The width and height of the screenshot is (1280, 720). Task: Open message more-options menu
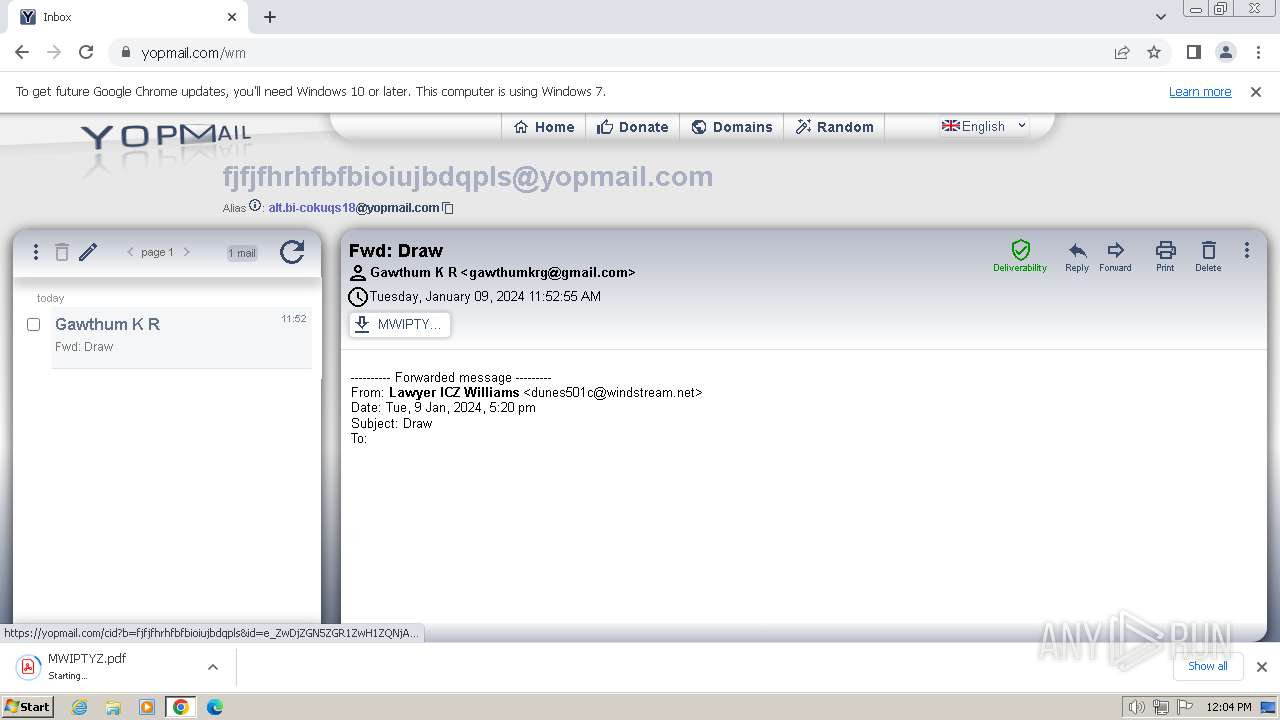click(x=1246, y=250)
